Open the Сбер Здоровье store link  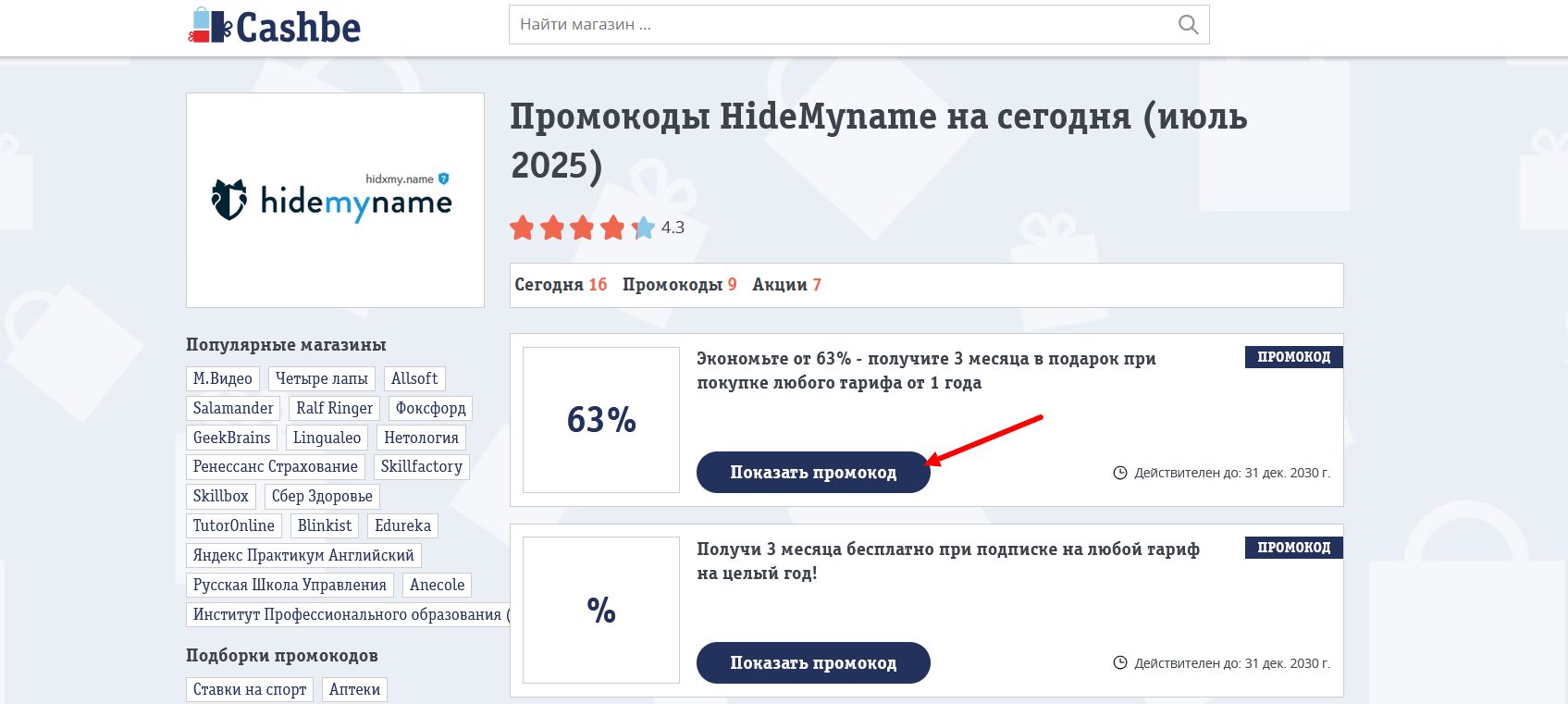(x=322, y=497)
